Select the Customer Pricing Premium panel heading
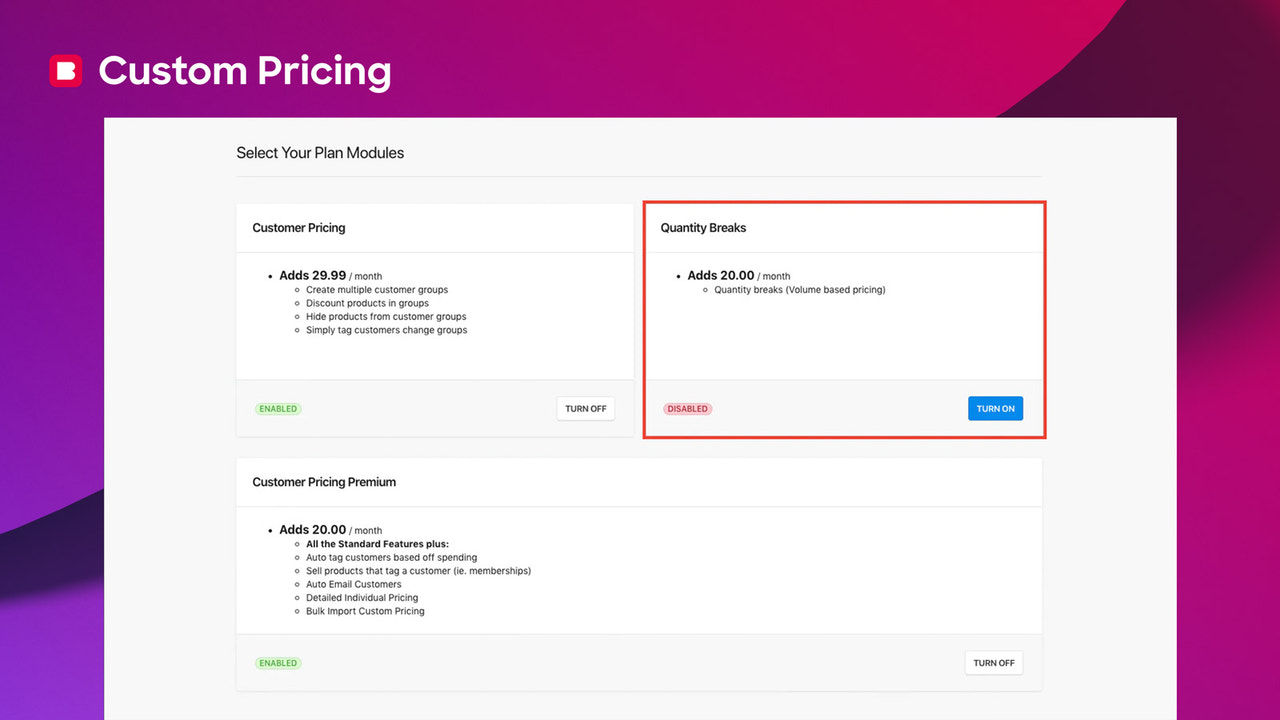1280x720 pixels. (x=324, y=481)
